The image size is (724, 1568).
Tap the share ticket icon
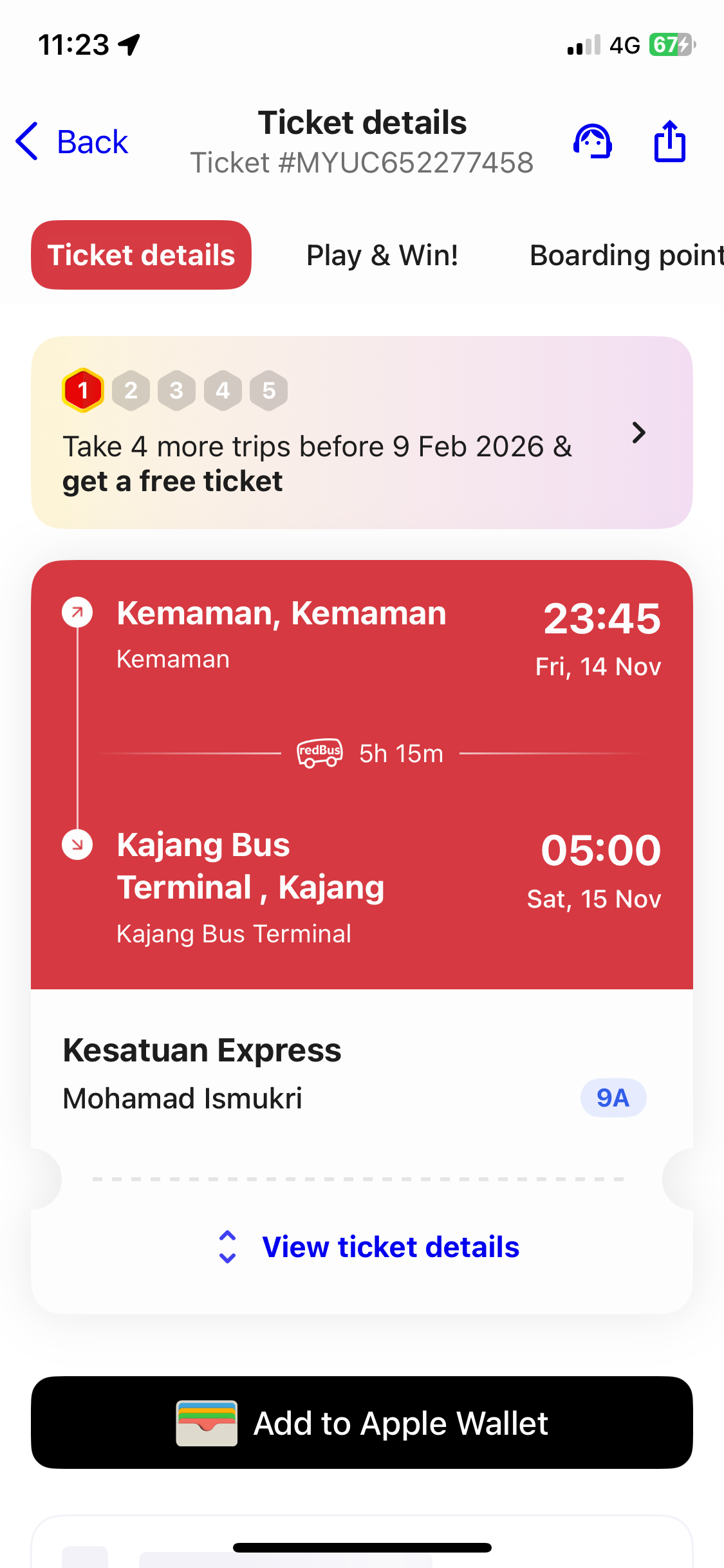[x=670, y=142]
